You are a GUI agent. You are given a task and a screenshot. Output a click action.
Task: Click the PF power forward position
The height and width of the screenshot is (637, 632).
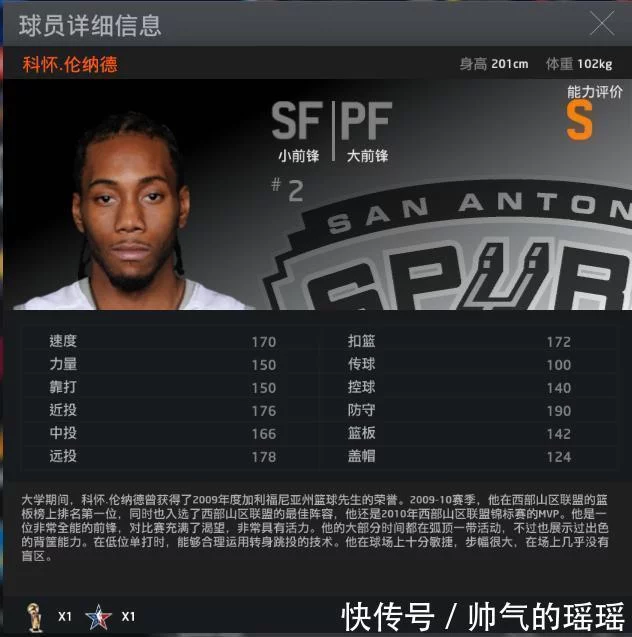click(367, 132)
